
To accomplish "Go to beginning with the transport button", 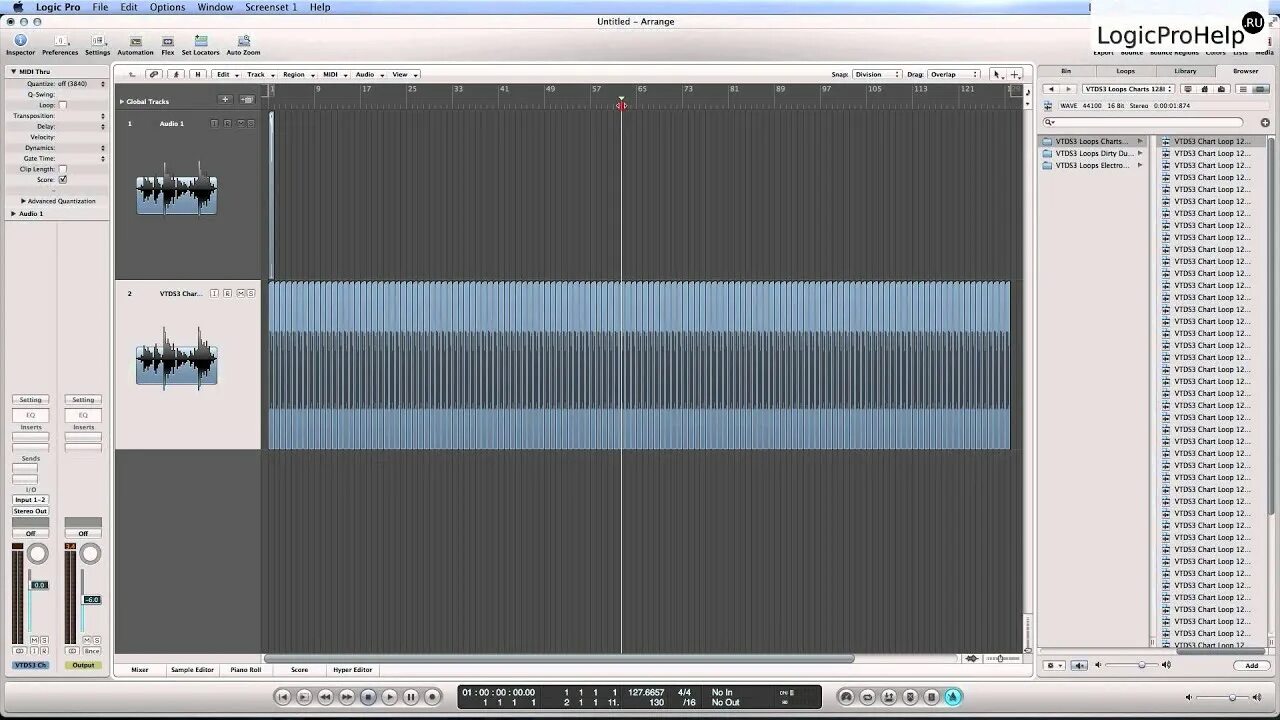I will click(283, 697).
